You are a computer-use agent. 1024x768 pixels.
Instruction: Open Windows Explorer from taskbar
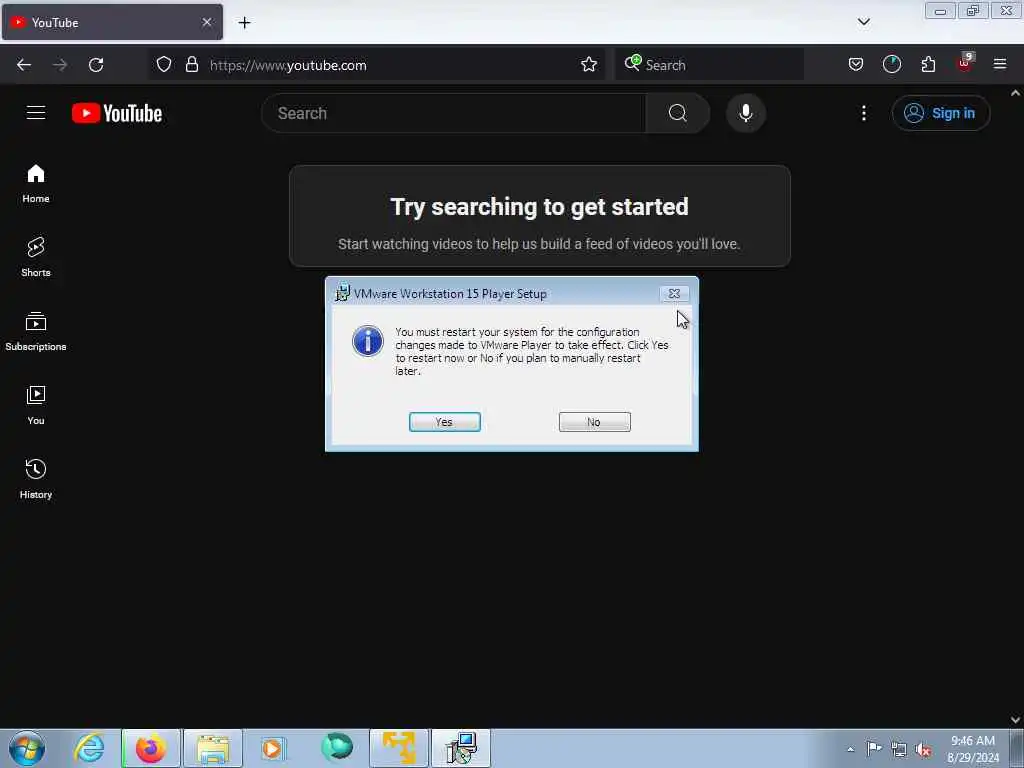[x=213, y=748]
